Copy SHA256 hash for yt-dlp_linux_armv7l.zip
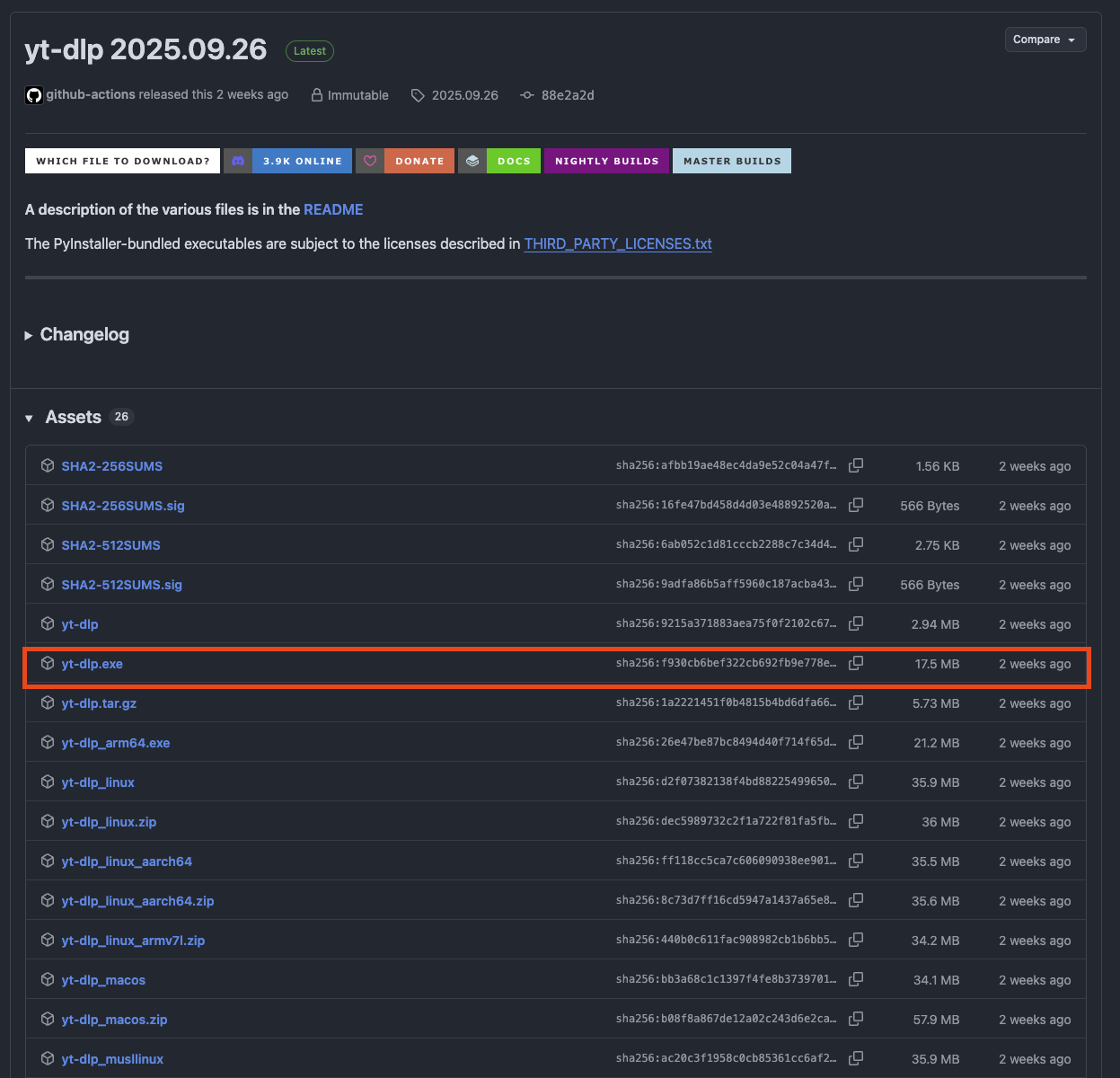 [856, 940]
